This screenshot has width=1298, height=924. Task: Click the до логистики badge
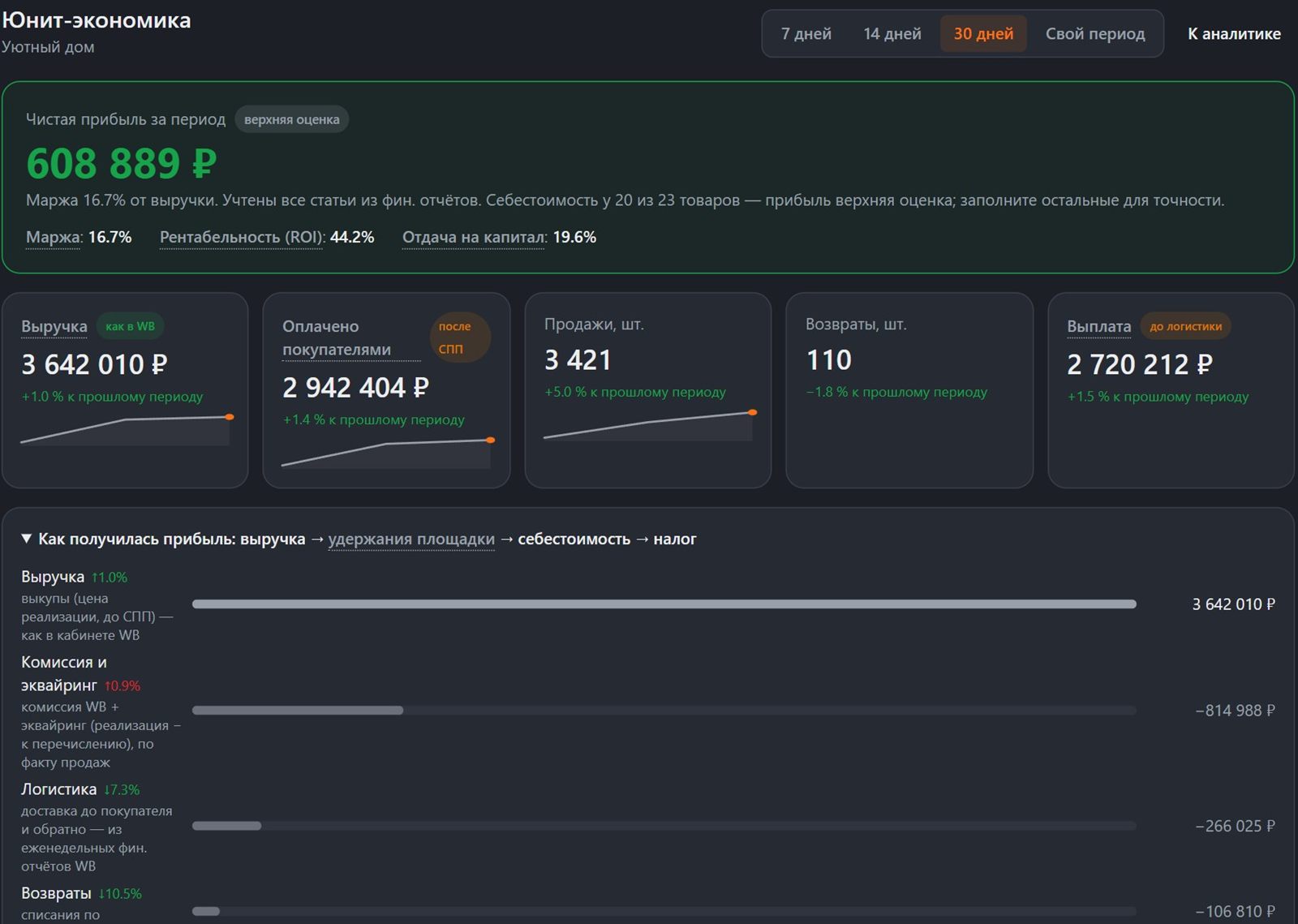(1185, 326)
